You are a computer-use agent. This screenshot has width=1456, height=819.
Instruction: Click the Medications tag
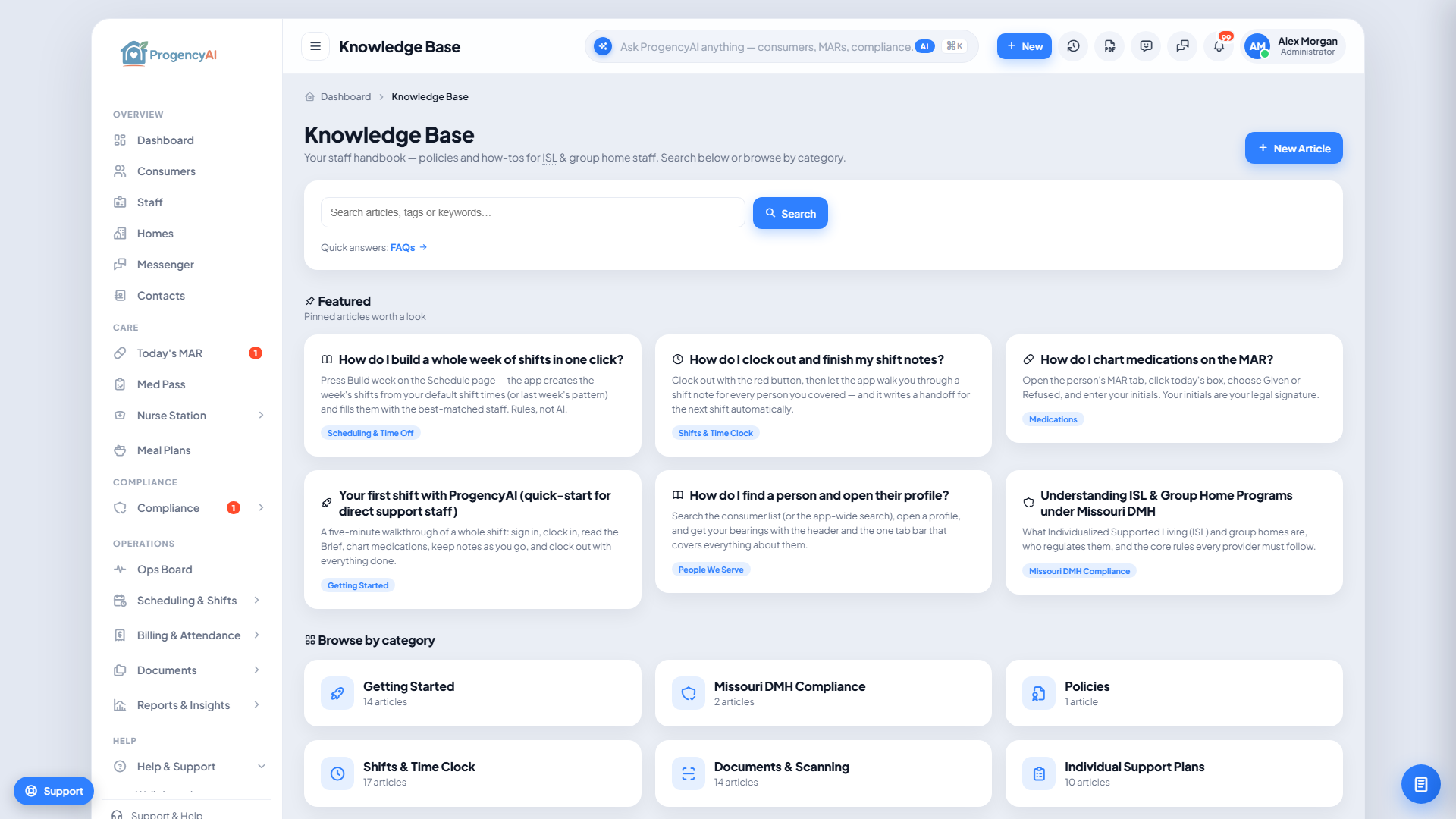click(1053, 419)
